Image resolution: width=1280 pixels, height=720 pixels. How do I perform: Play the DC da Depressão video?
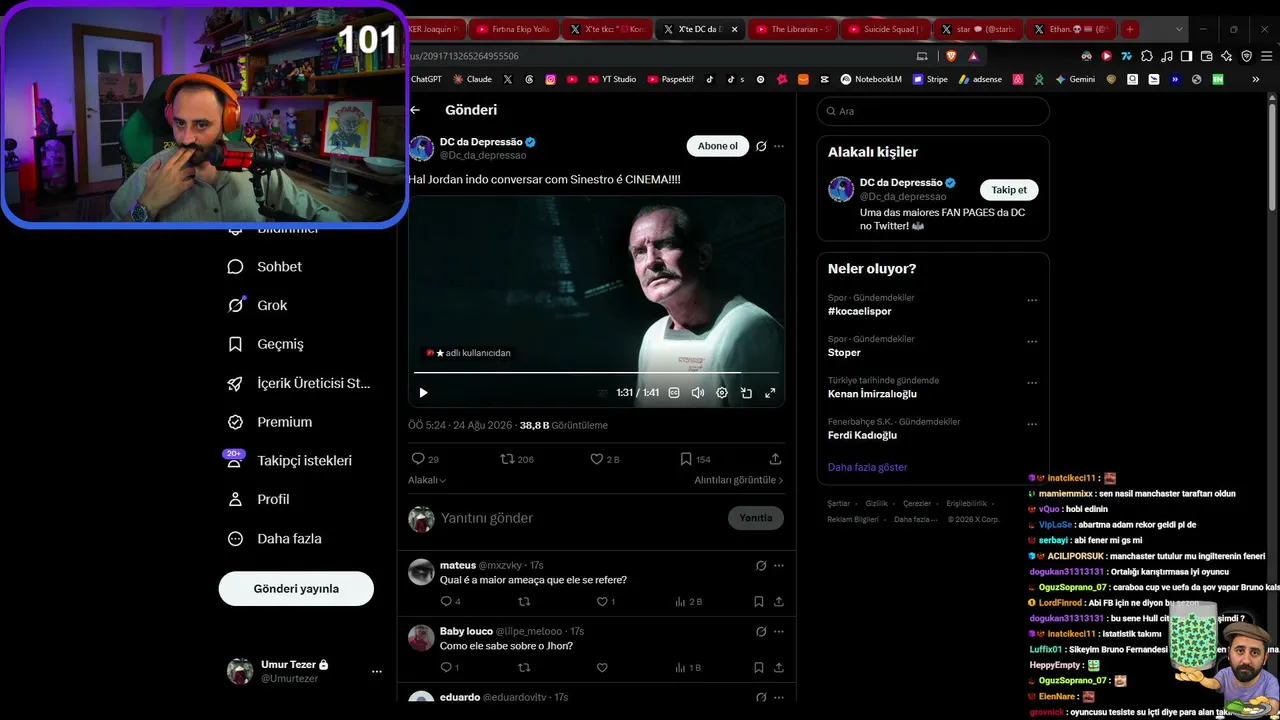[423, 393]
